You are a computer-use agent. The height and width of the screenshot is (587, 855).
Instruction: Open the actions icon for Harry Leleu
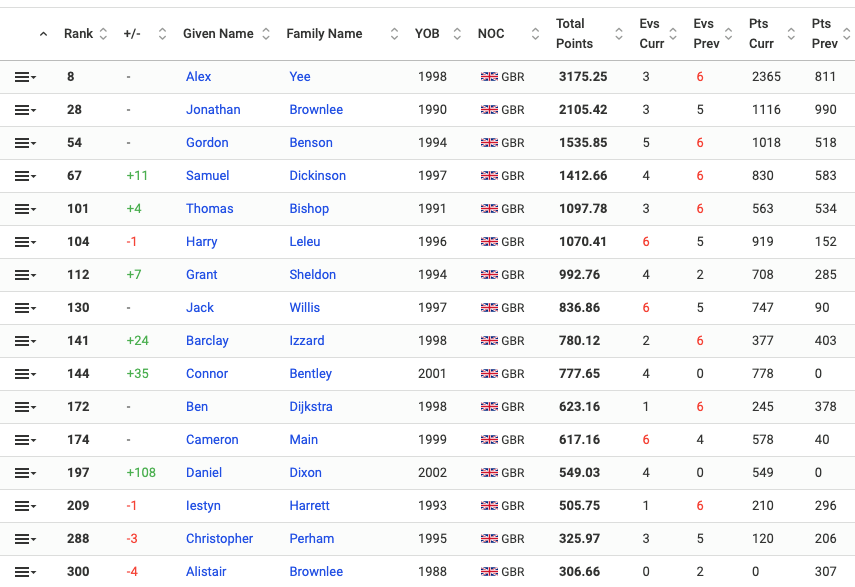point(24,241)
